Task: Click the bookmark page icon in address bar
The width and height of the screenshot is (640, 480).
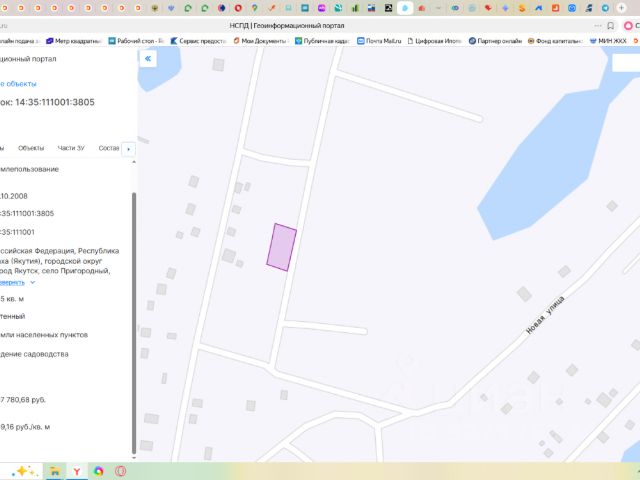Action: [611, 26]
